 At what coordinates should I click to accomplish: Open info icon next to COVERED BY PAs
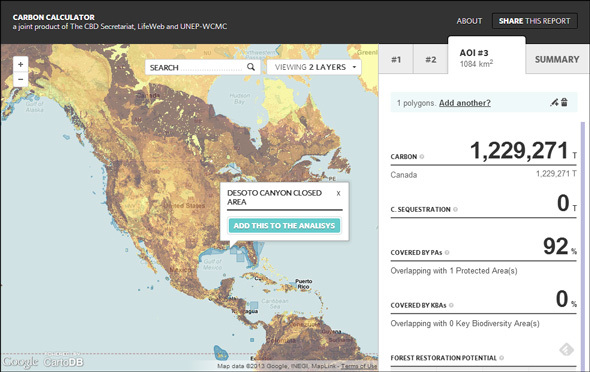[x=447, y=252]
